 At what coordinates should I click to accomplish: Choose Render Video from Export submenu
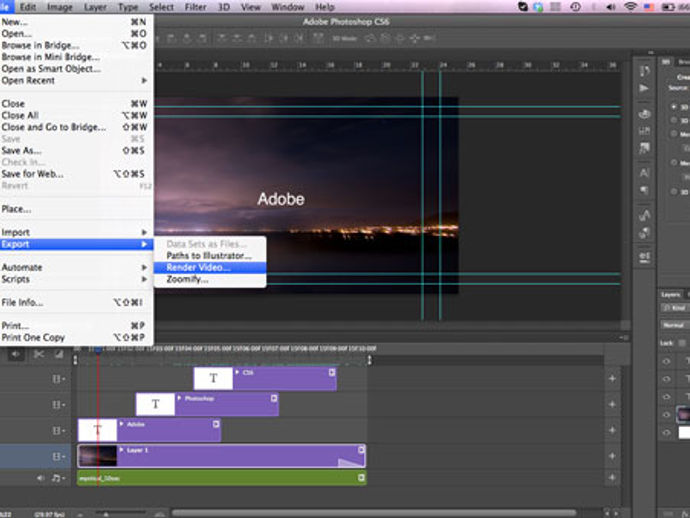point(210,267)
